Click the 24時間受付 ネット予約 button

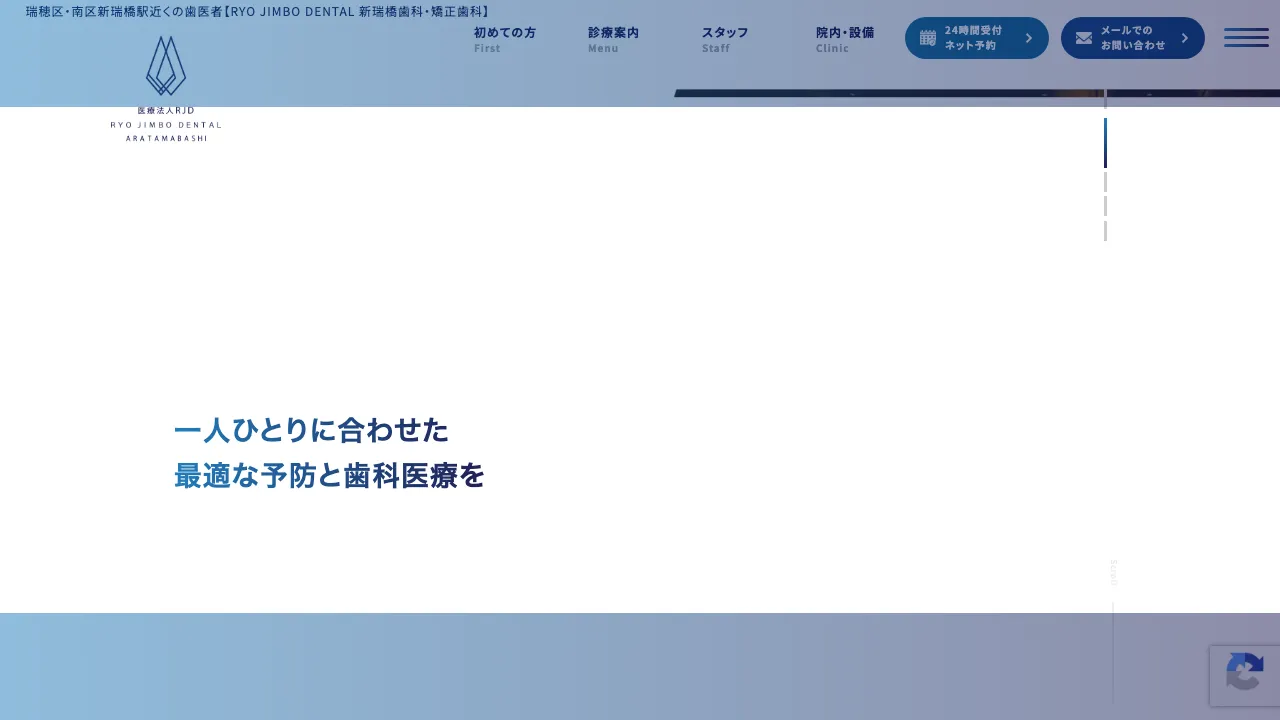click(977, 38)
